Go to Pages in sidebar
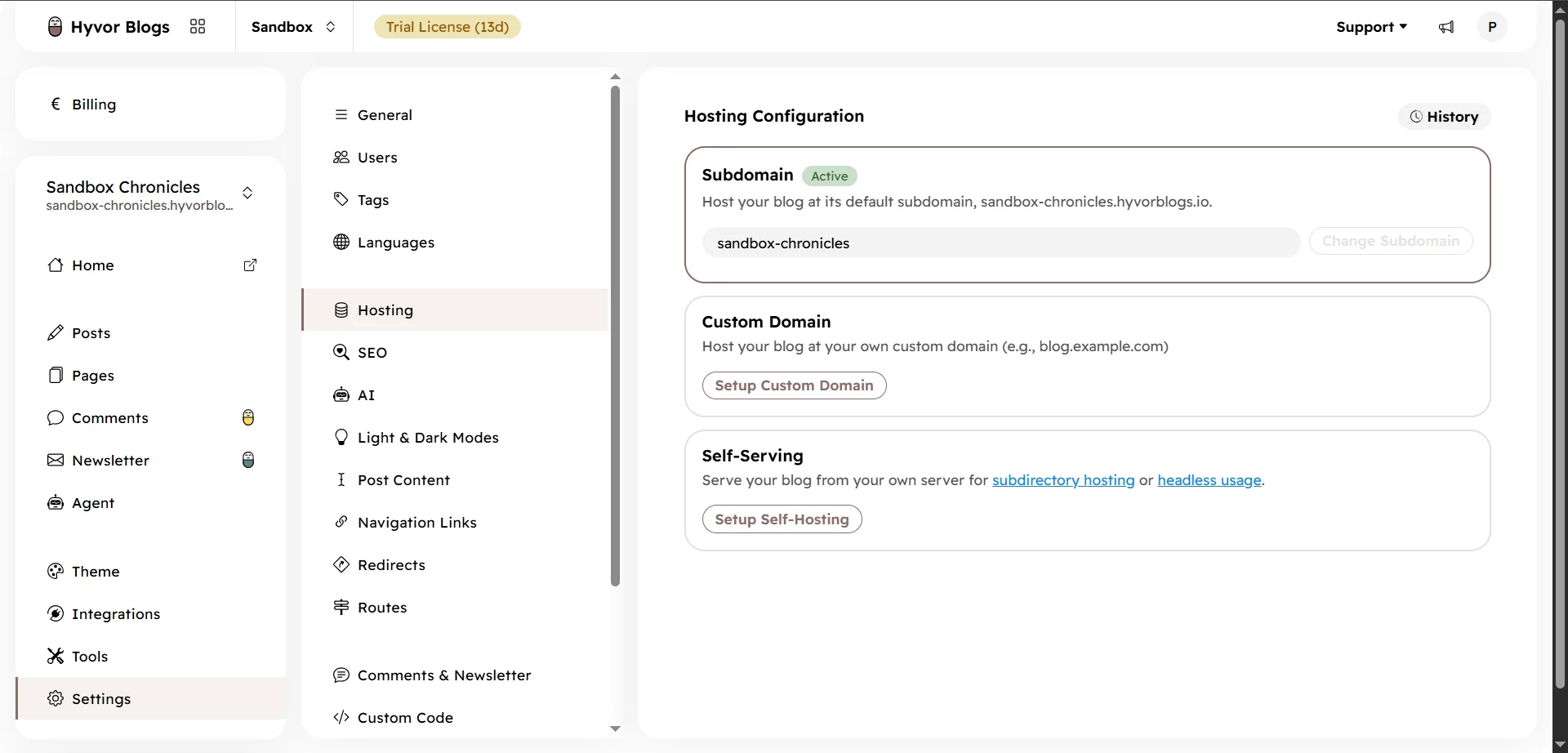1568x753 pixels. click(151, 376)
